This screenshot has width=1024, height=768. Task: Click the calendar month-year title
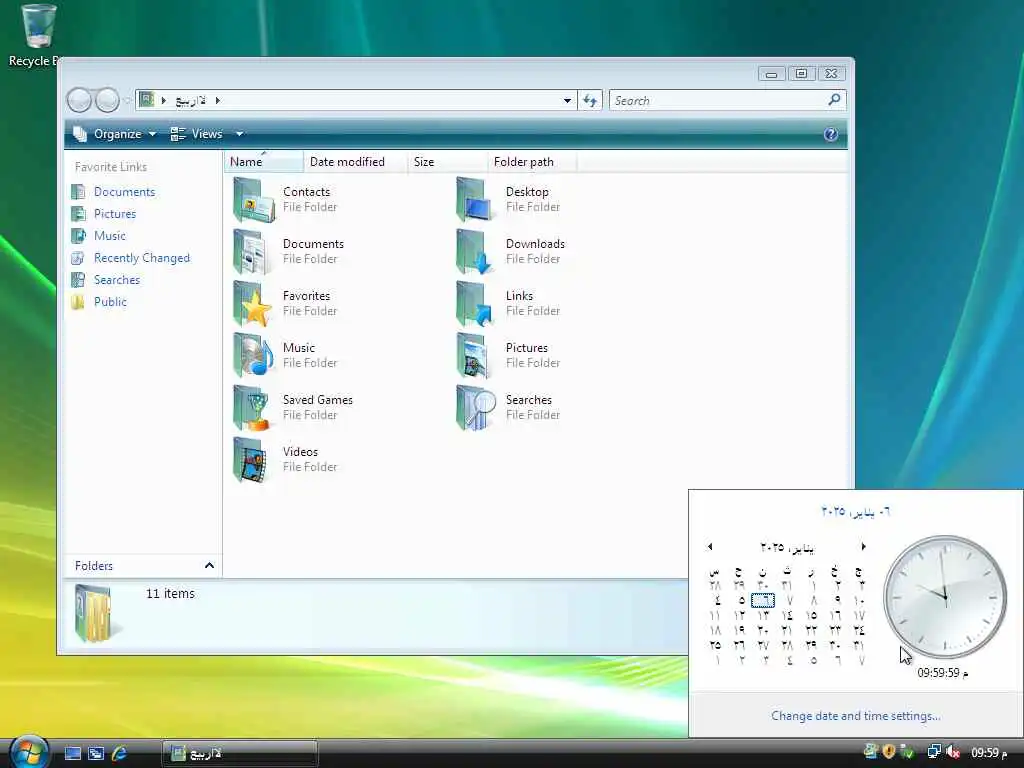pyautogui.click(x=787, y=547)
